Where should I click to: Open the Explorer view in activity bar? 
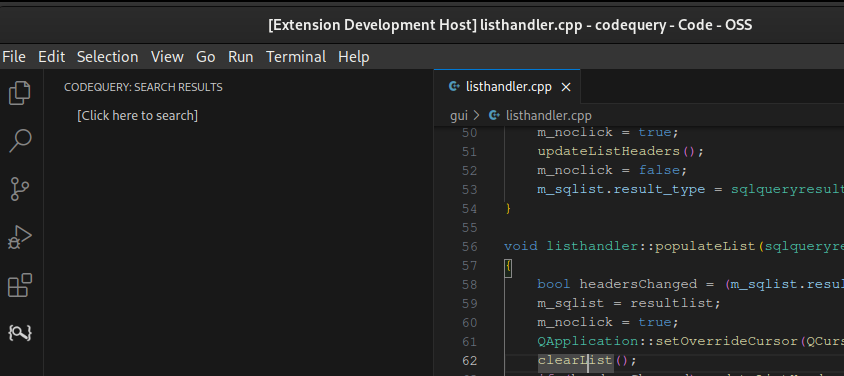tap(20, 93)
